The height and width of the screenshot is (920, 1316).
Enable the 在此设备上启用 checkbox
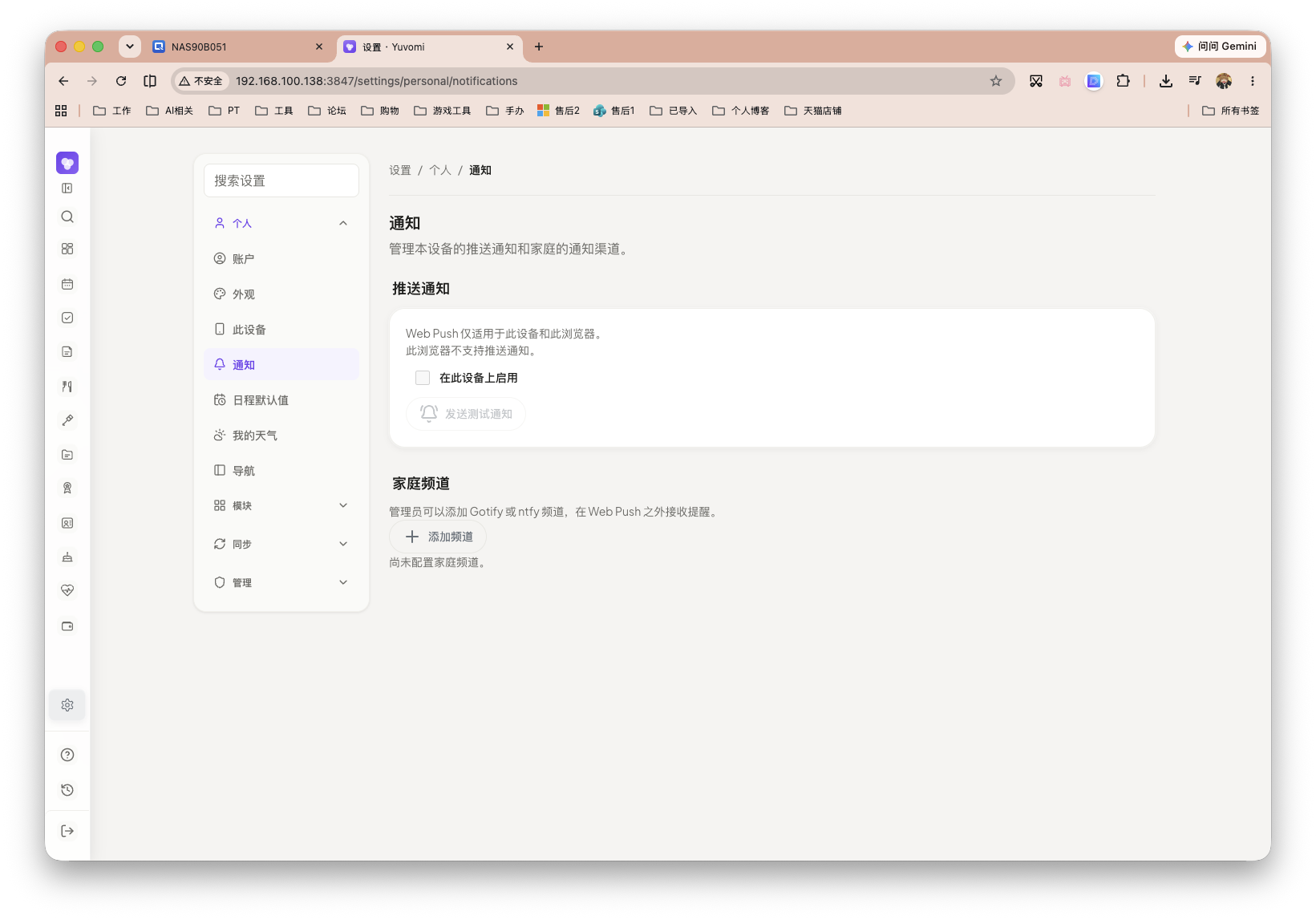tap(423, 378)
